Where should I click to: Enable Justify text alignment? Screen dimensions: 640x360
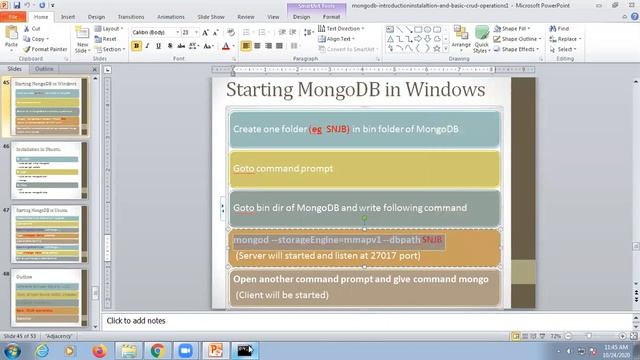click(279, 46)
